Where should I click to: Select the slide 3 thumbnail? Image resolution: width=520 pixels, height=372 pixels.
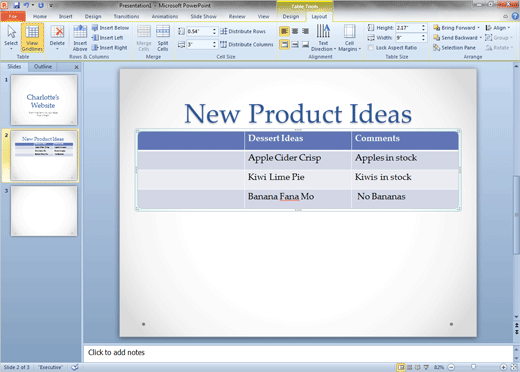(x=44, y=211)
